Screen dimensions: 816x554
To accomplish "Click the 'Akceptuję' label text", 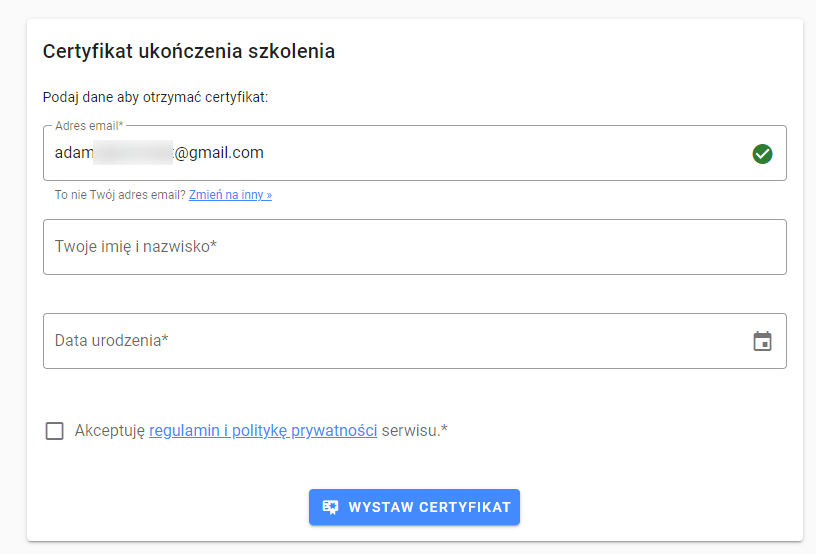I will click(110, 431).
